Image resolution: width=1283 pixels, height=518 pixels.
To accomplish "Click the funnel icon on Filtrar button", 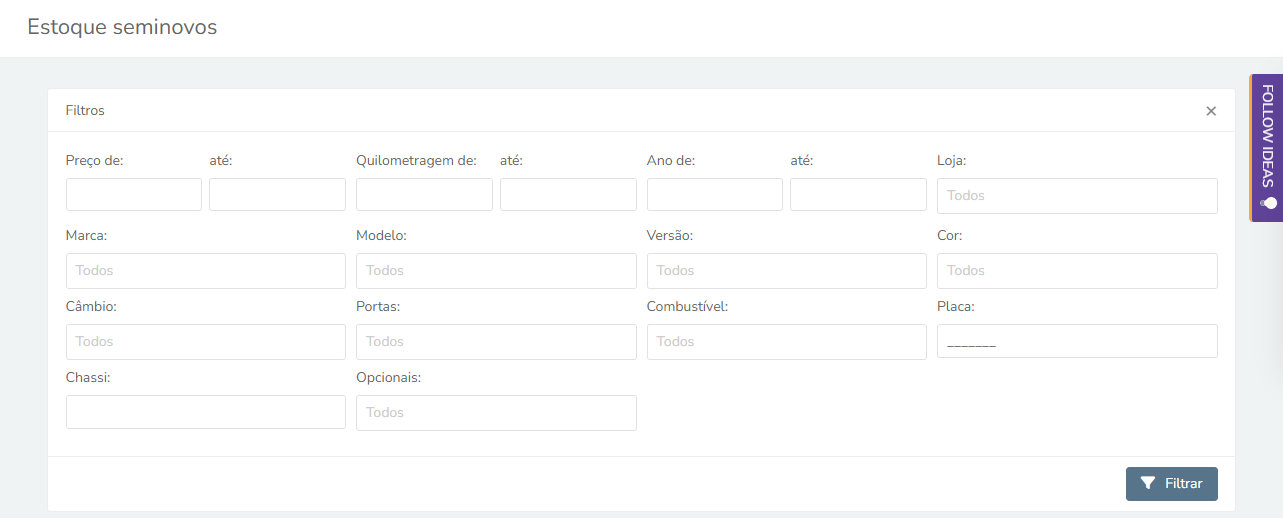I will click(x=1148, y=483).
